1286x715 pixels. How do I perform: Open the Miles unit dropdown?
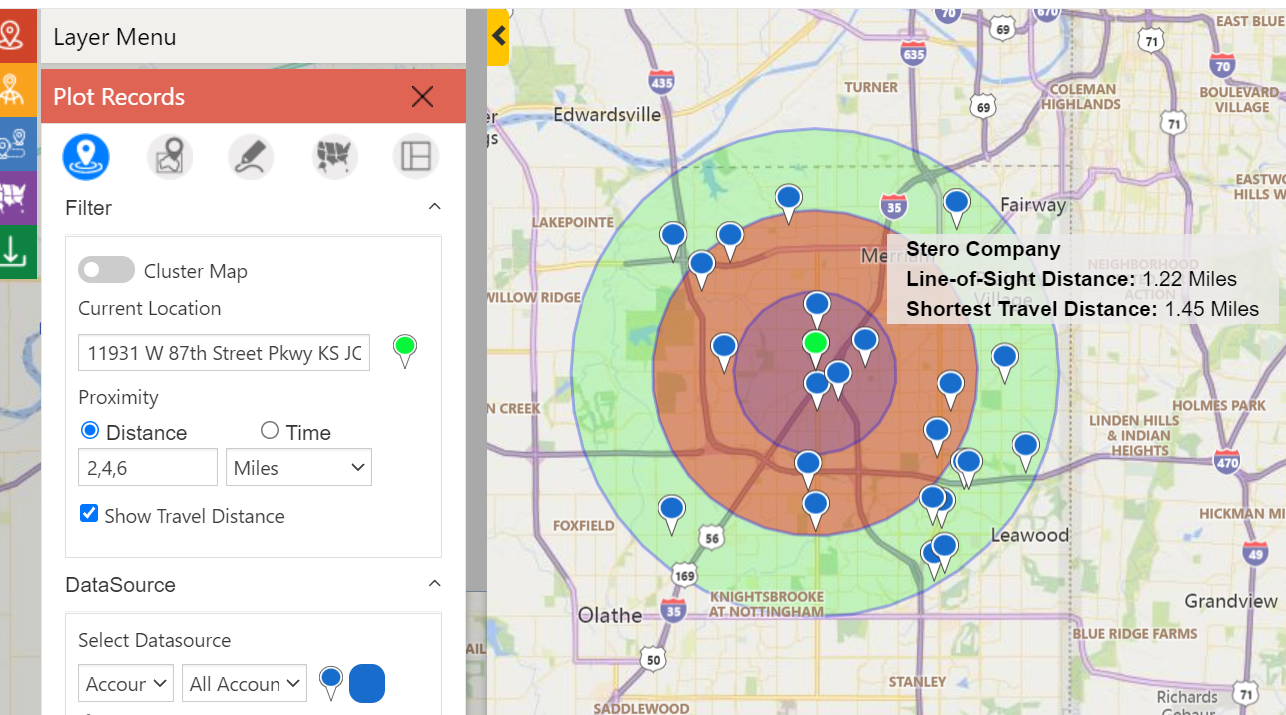(299, 467)
